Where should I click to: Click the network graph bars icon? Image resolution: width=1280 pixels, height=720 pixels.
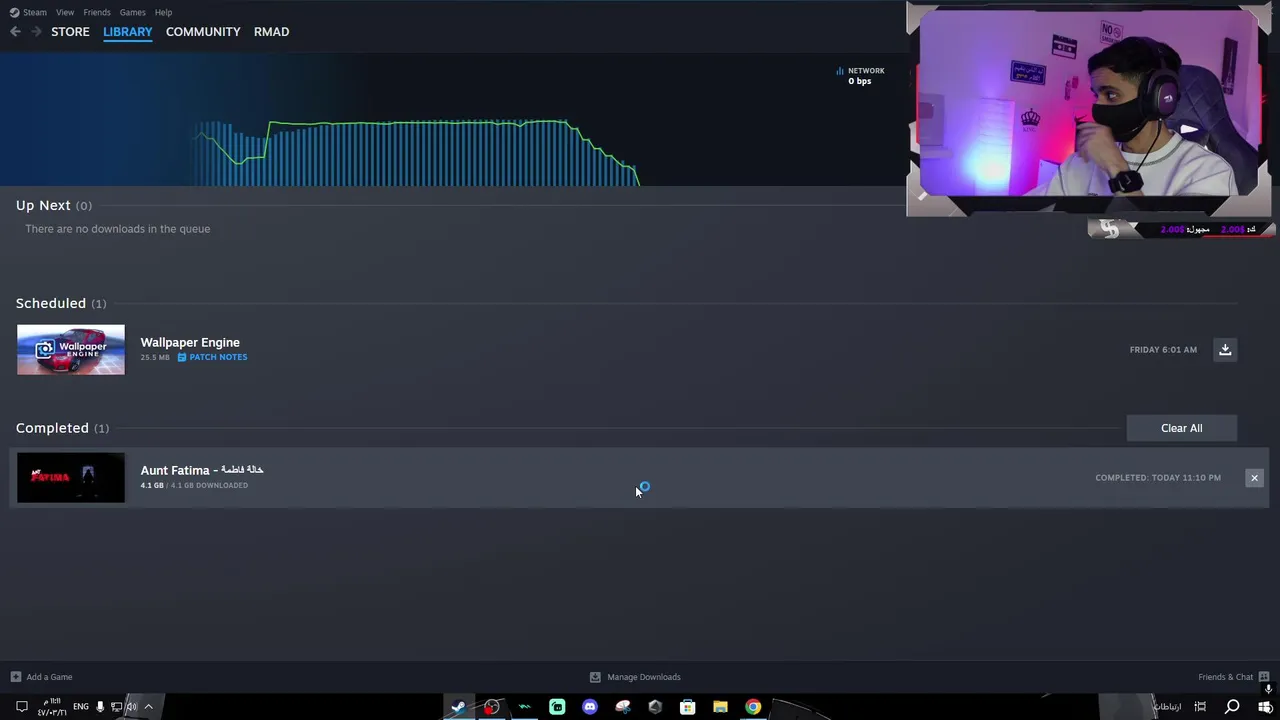840,71
